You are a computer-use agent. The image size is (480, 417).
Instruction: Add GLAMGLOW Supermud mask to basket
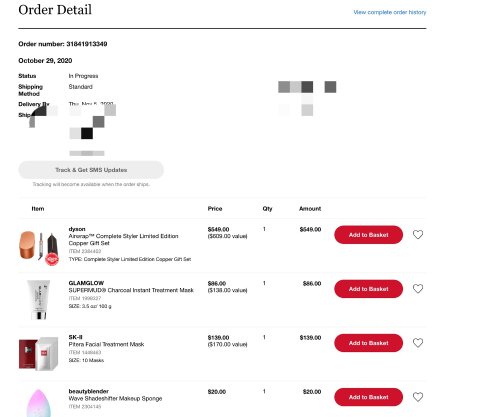point(368,289)
